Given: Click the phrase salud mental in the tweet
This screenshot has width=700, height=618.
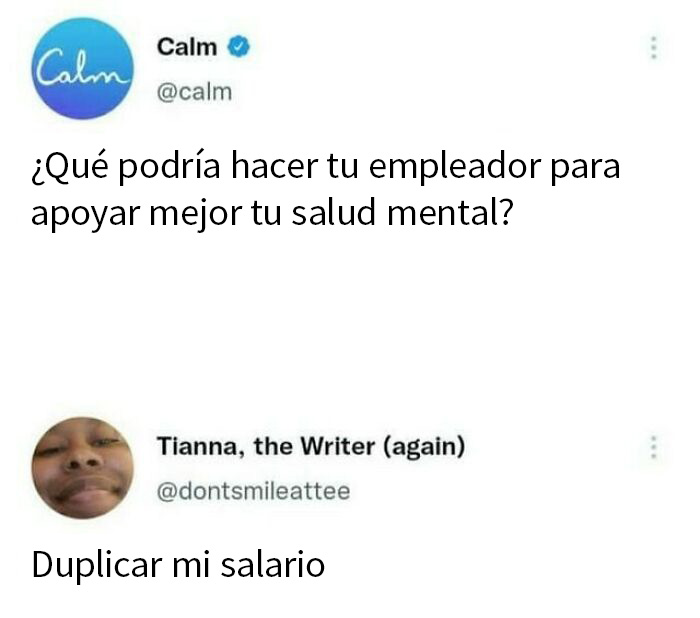Looking at the screenshot, I should click(x=402, y=213).
